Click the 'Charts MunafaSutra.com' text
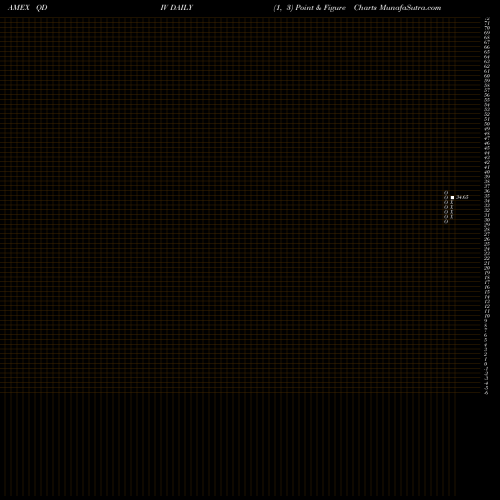This screenshot has width=500, height=500. [x=397, y=7]
